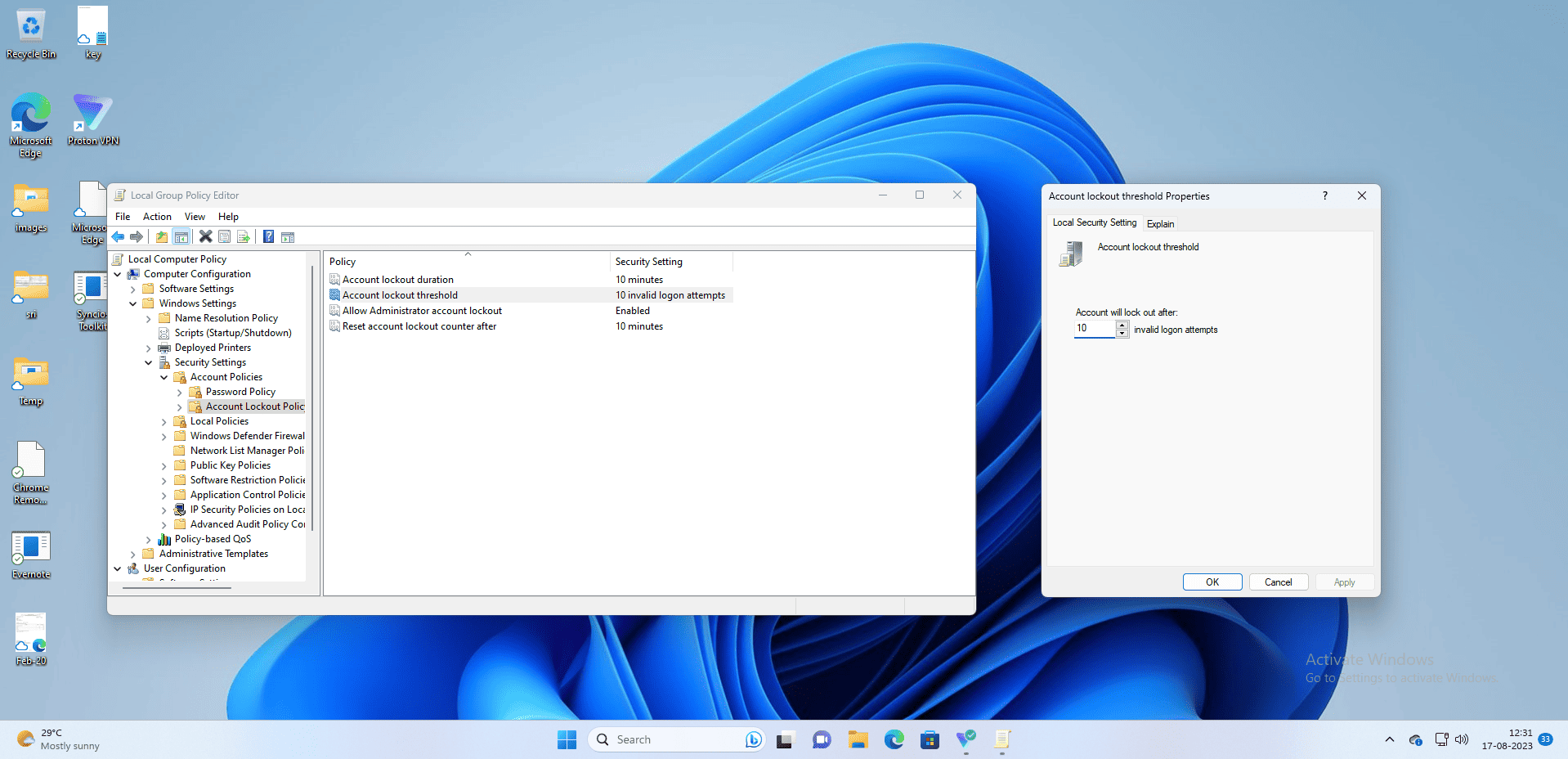Open Properties via the toolbar icon

pos(224,237)
